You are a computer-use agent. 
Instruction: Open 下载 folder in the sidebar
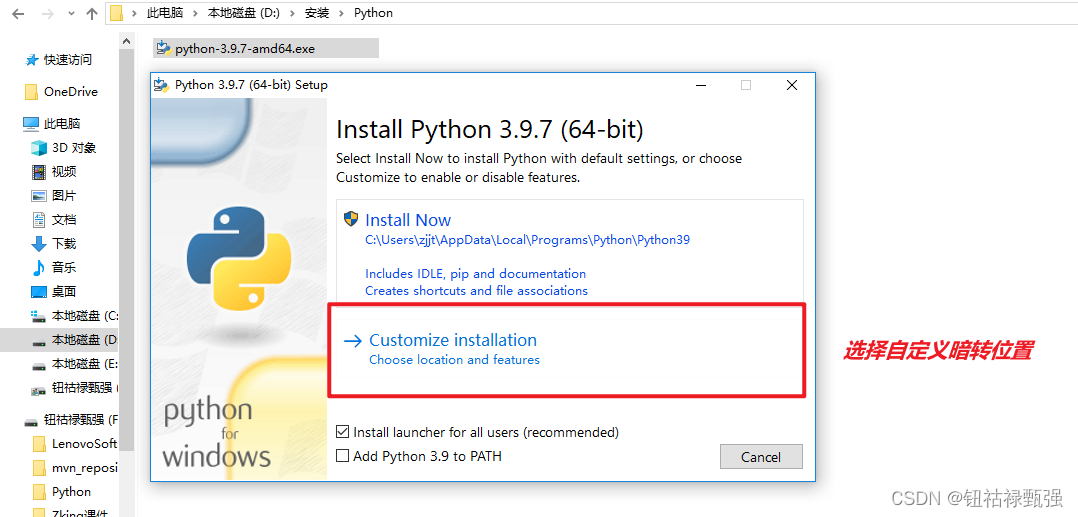(x=64, y=243)
